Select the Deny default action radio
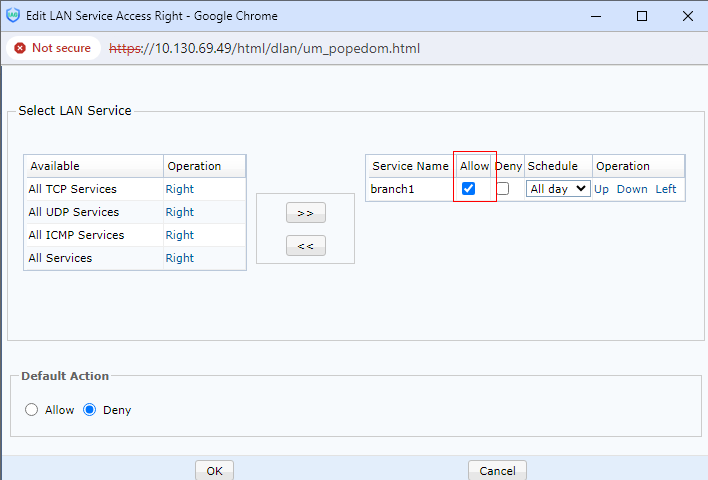This screenshot has width=708, height=480. click(x=89, y=410)
